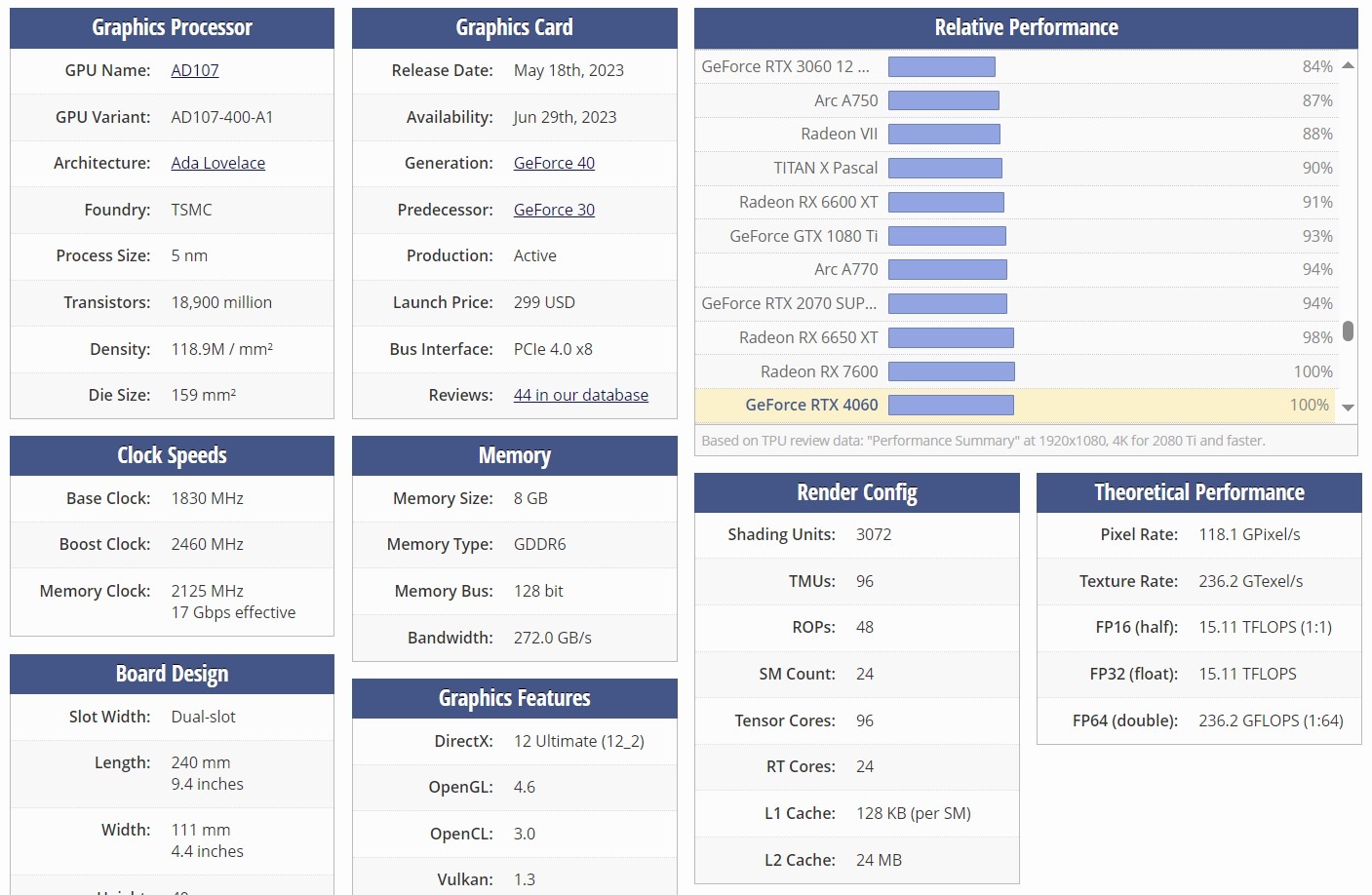Click the Graphics Card section header

pos(515,28)
